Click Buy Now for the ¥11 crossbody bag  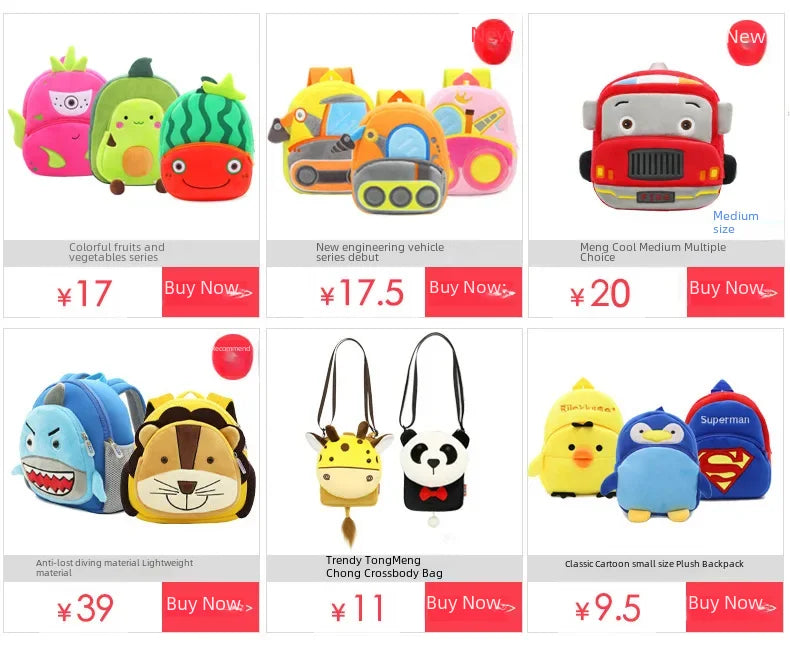[473, 607]
